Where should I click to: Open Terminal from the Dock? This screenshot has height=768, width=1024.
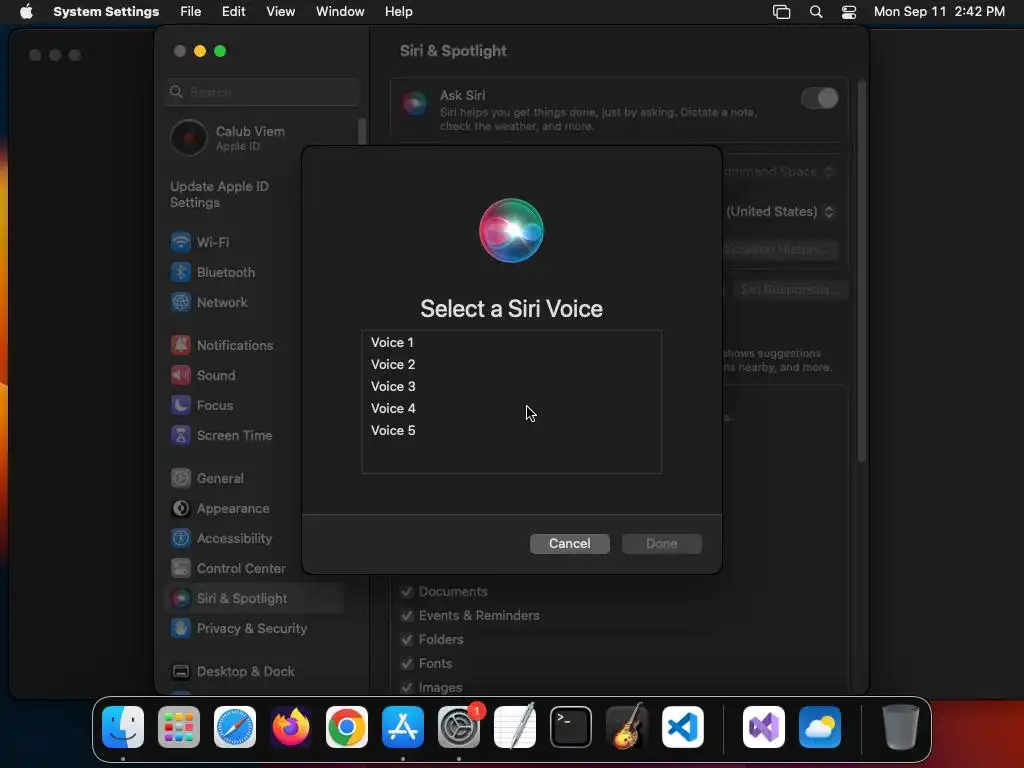(x=571, y=727)
